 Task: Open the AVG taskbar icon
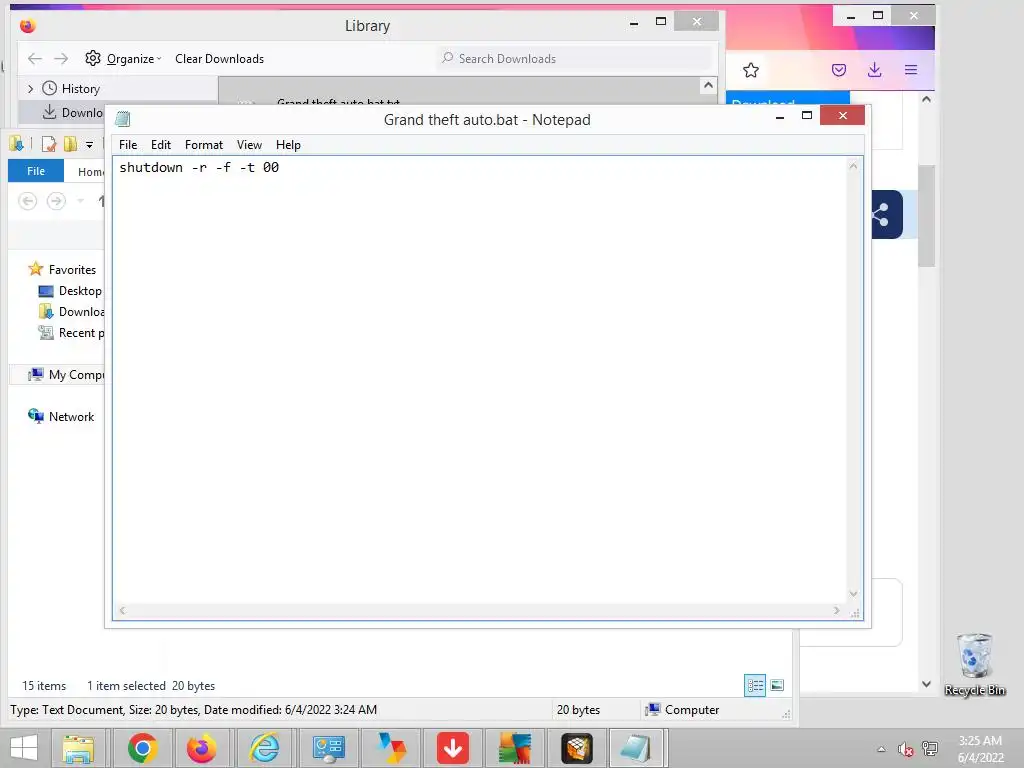pyautogui.click(x=515, y=748)
